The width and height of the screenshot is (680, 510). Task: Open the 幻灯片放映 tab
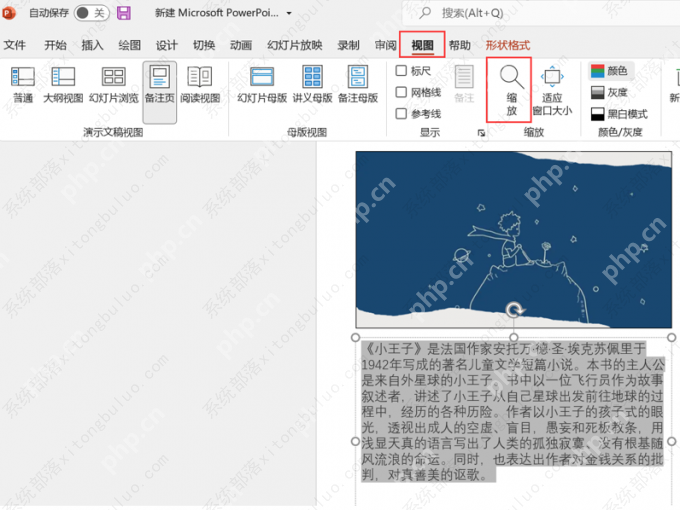coord(295,45)
